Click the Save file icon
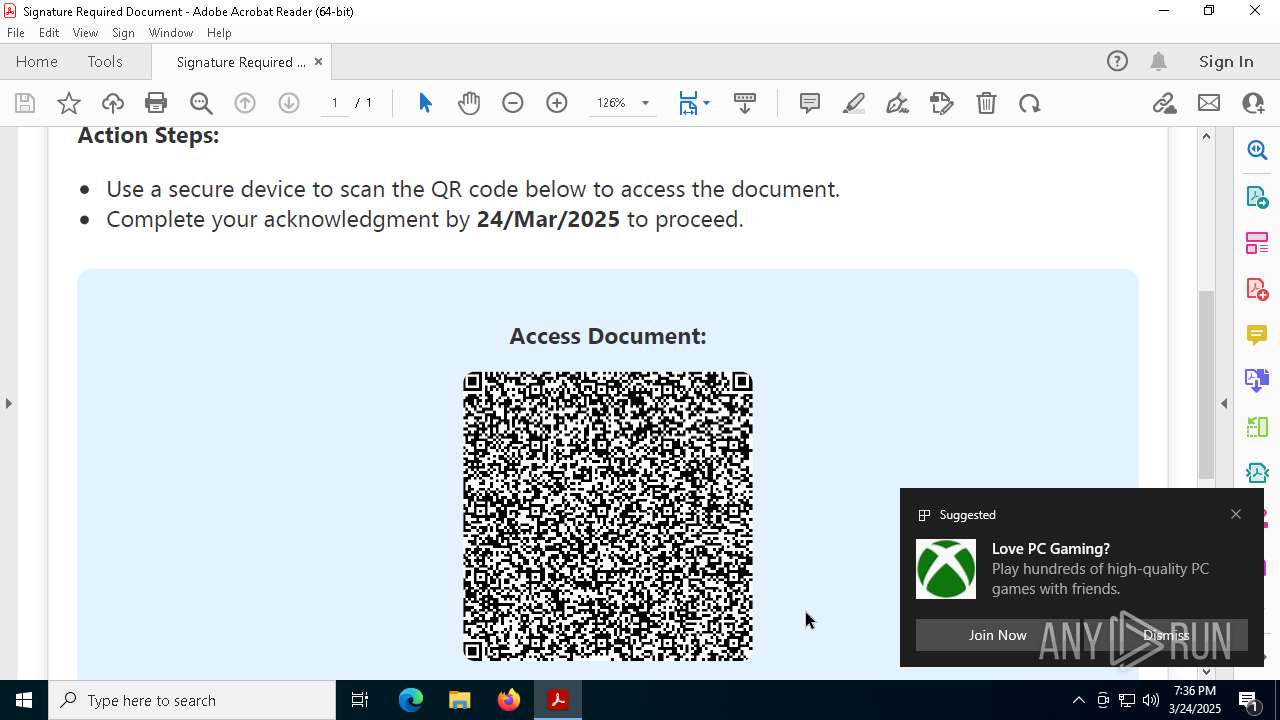Image resolution: width=1280 pixels, height=720 pixels. coord(25,103)
